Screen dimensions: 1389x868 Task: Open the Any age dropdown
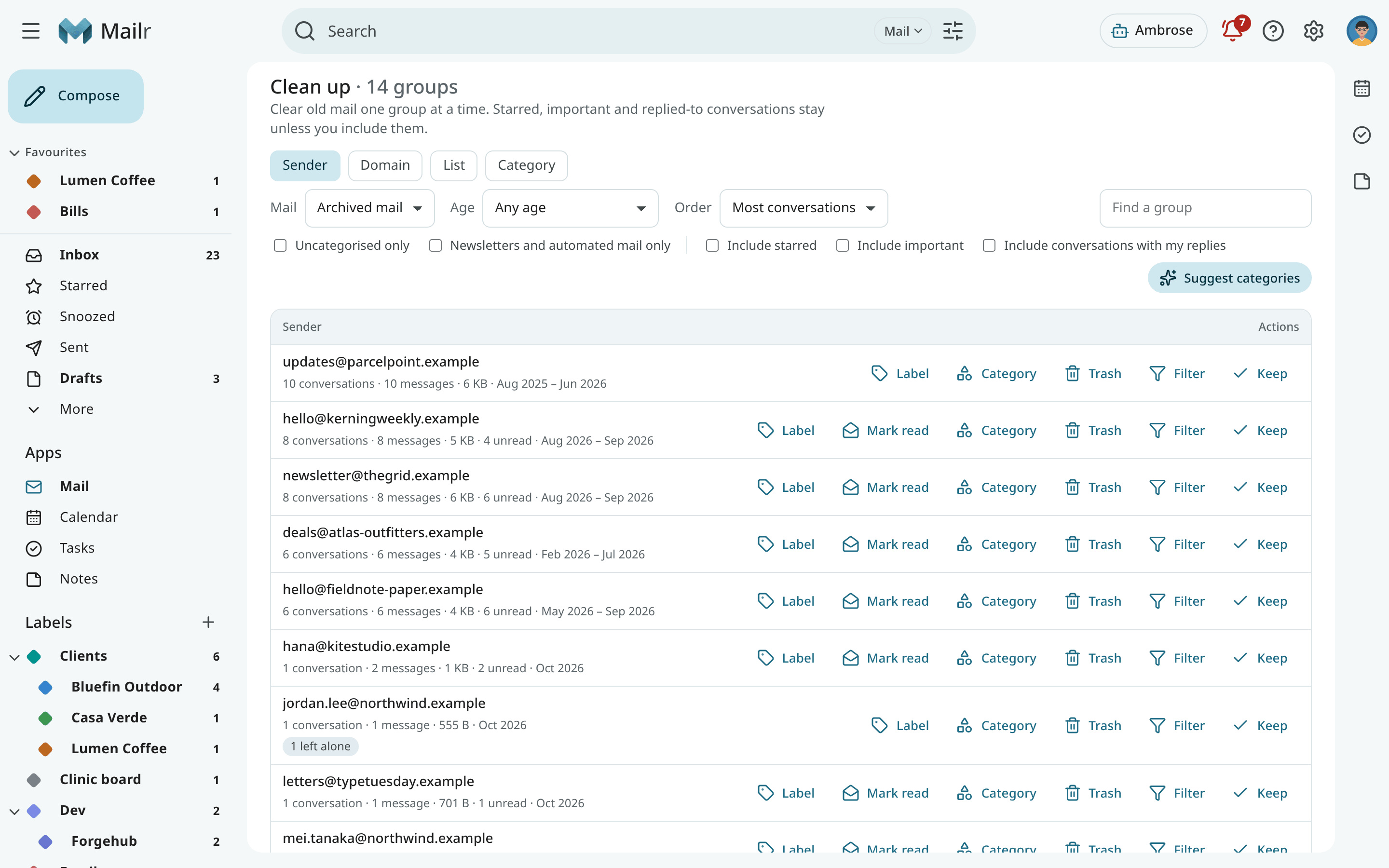[570, 208]
